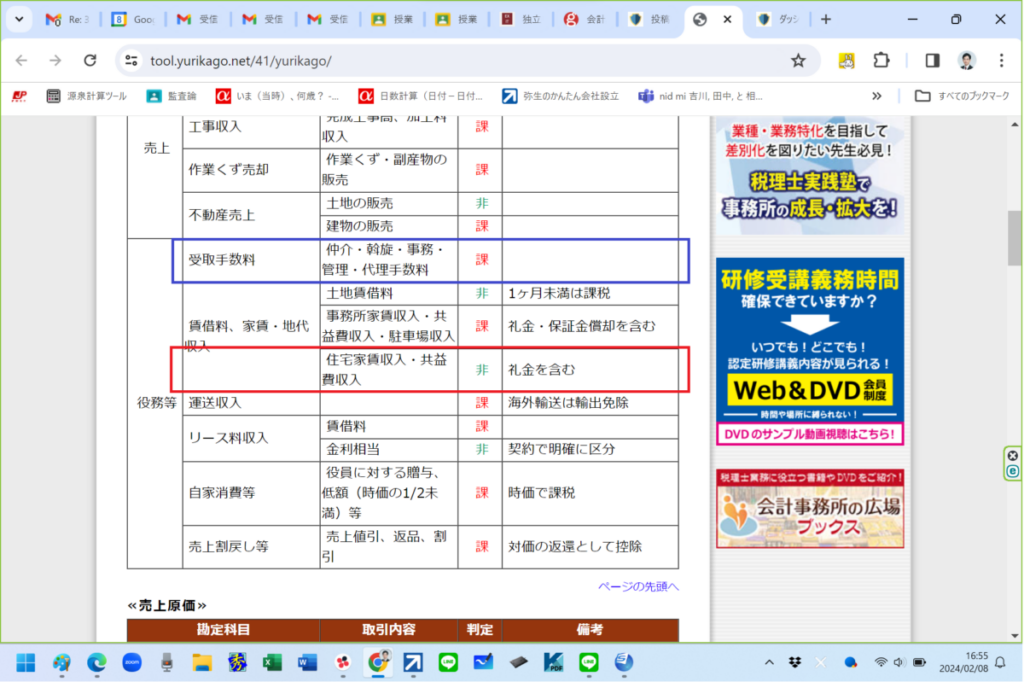Expand hidden icons with the tray chevron

769,662
